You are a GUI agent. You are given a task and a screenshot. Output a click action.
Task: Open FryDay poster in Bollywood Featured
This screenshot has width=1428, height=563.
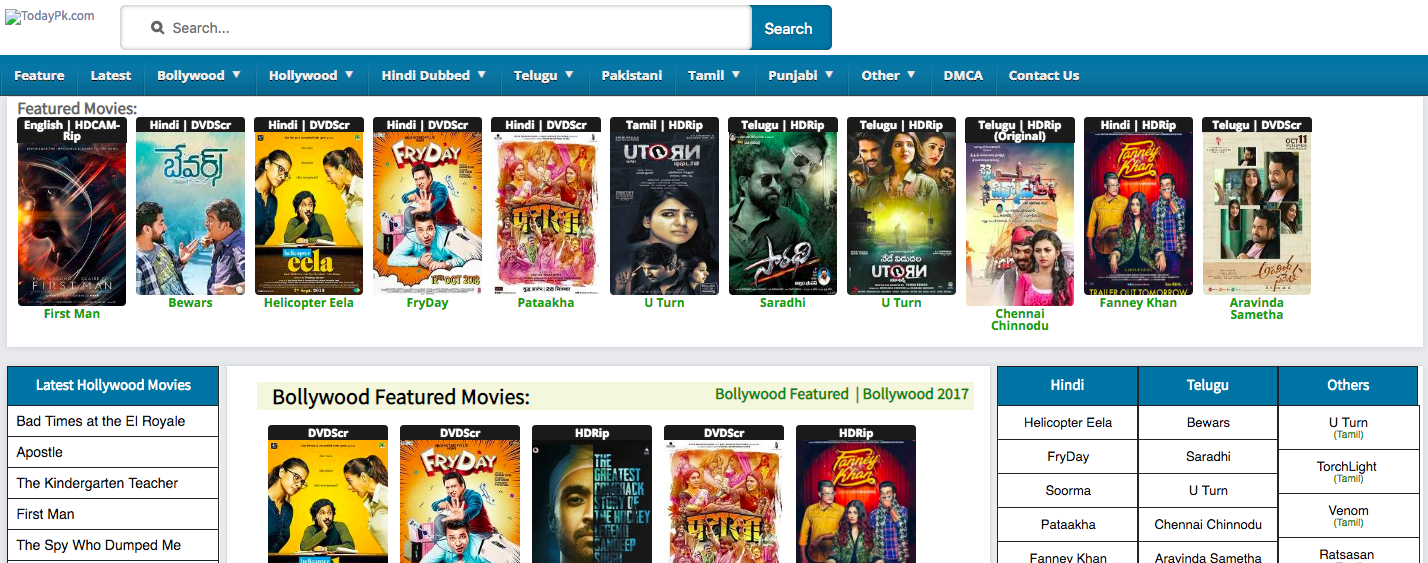click(x=460, y=501)
